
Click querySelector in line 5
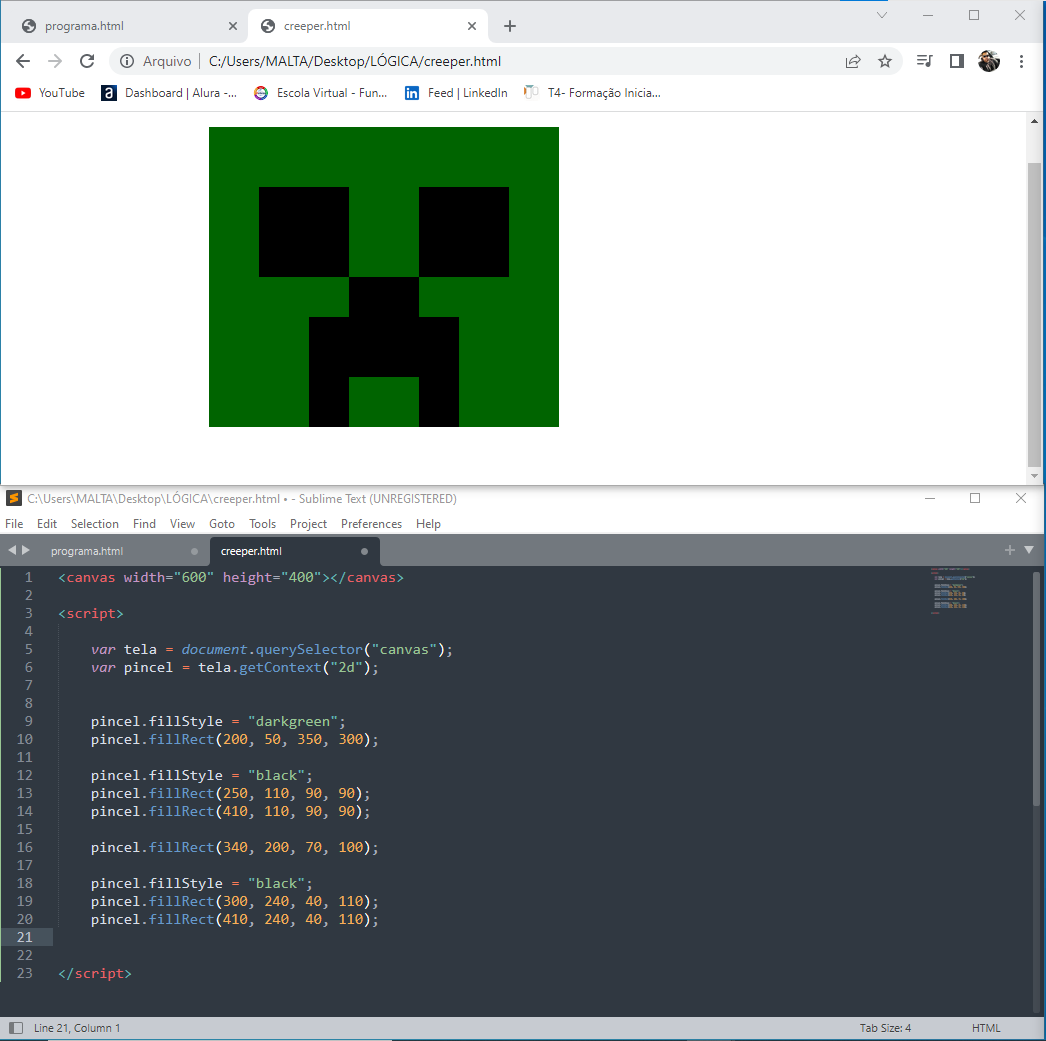(x=310, y=649)
